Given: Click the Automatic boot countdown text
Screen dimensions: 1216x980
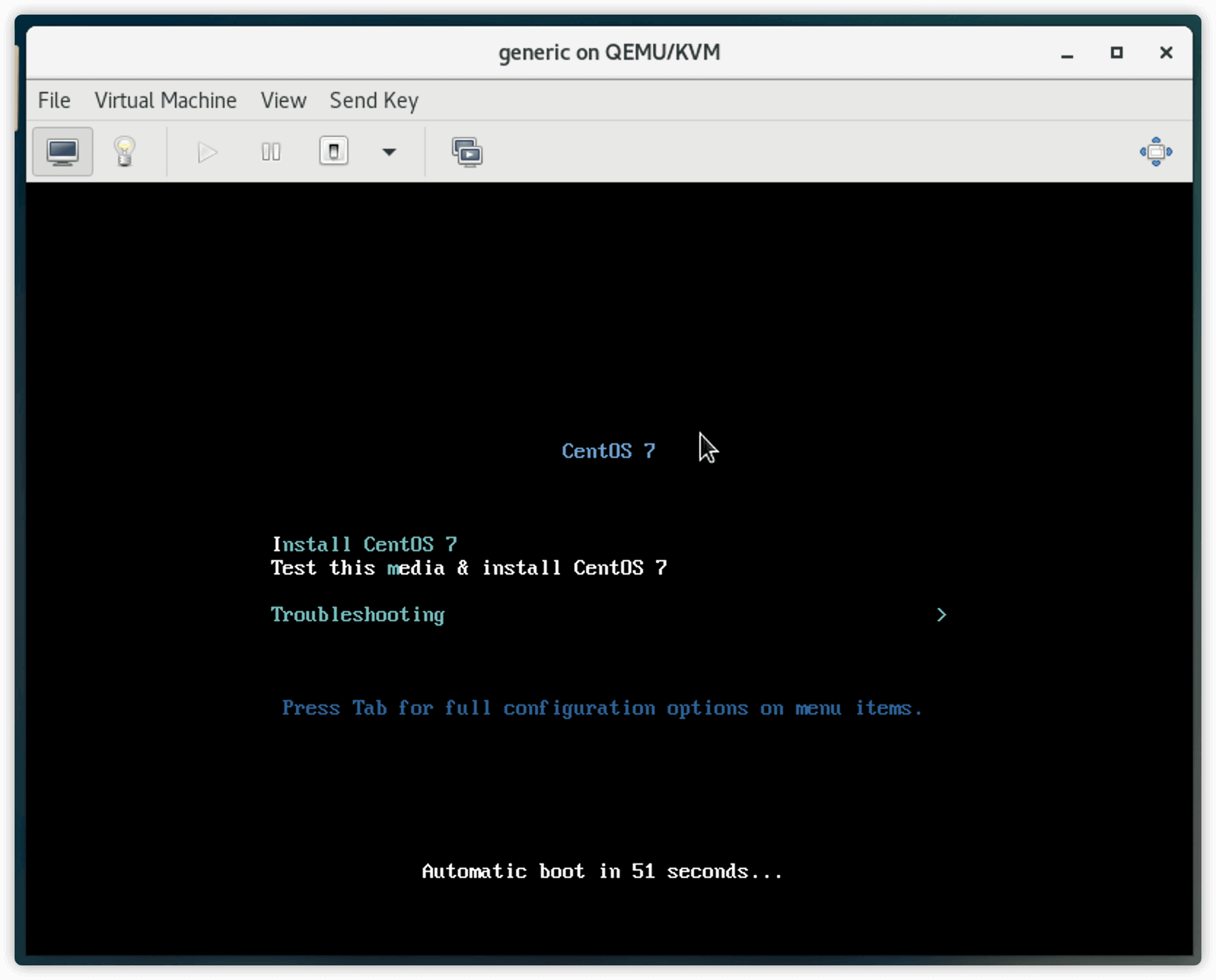Looking at the screenshot, I should [602, 871].
